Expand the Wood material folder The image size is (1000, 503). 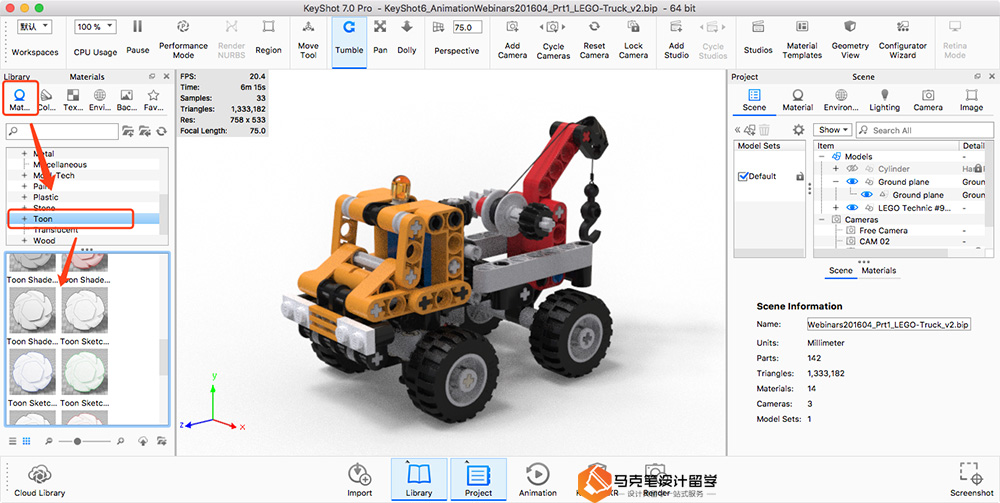coord(24,241)
